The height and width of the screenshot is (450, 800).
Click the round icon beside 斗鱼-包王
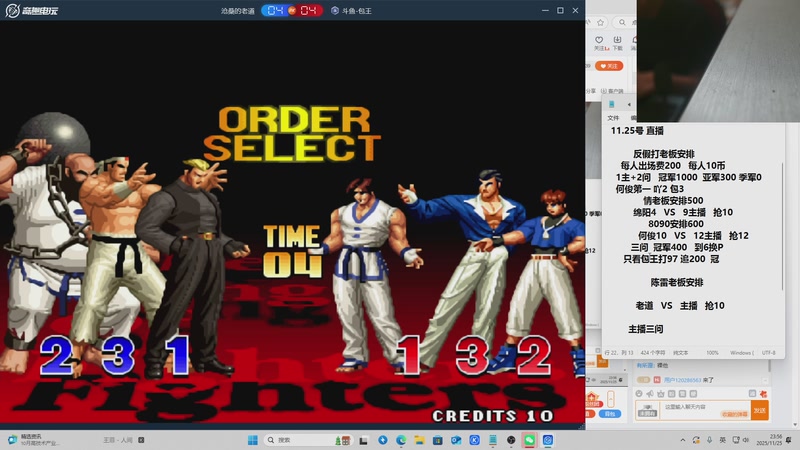click(335, 10)
